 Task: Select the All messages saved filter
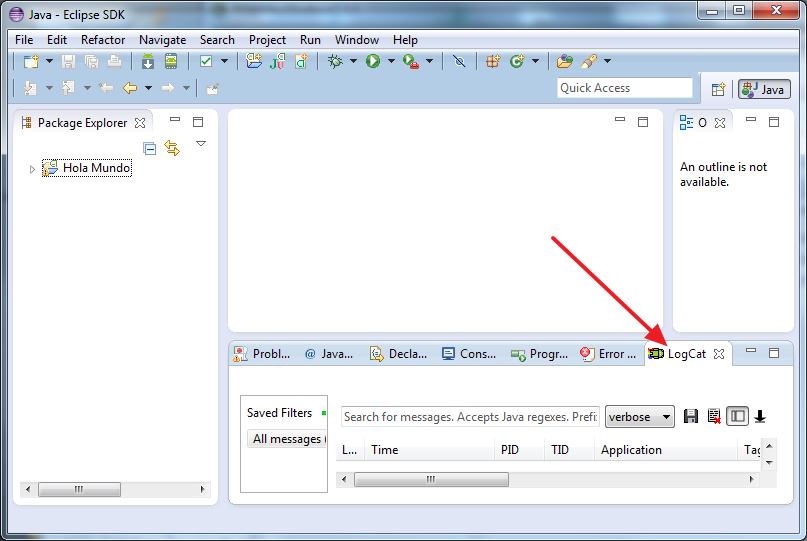tap(286, 439)
